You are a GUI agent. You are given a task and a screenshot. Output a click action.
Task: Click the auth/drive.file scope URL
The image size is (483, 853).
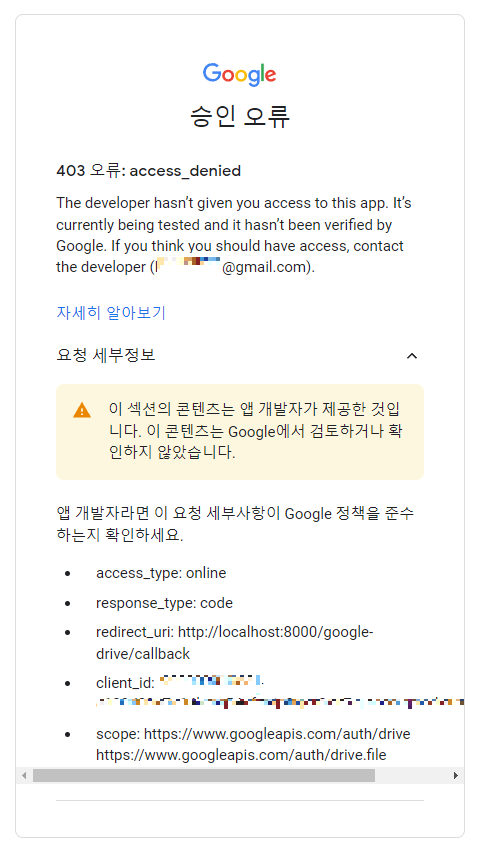coord(241,755)
